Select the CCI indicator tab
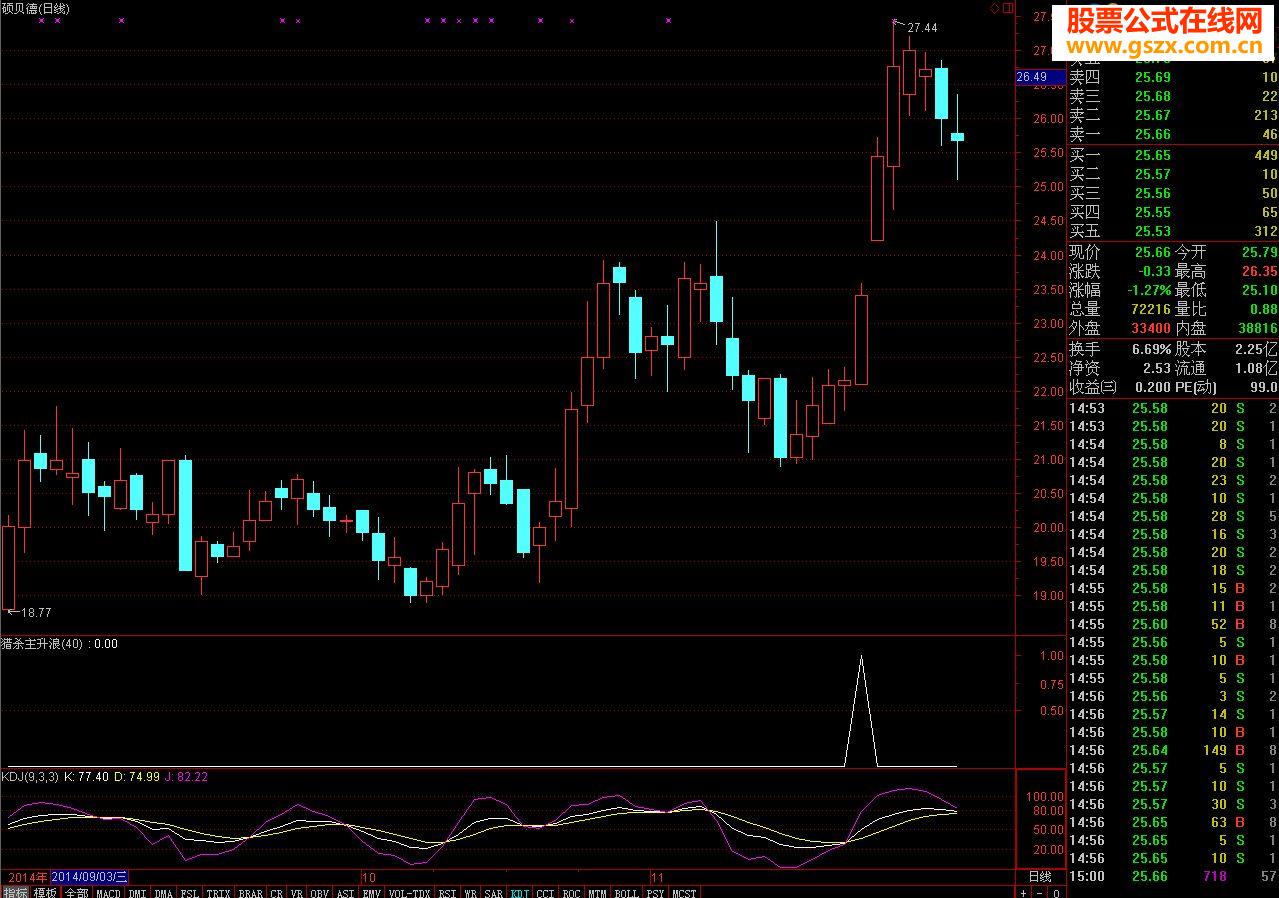Image resolution: width=1279 pixels, height=898 pixels. click(x=546, y=892)
